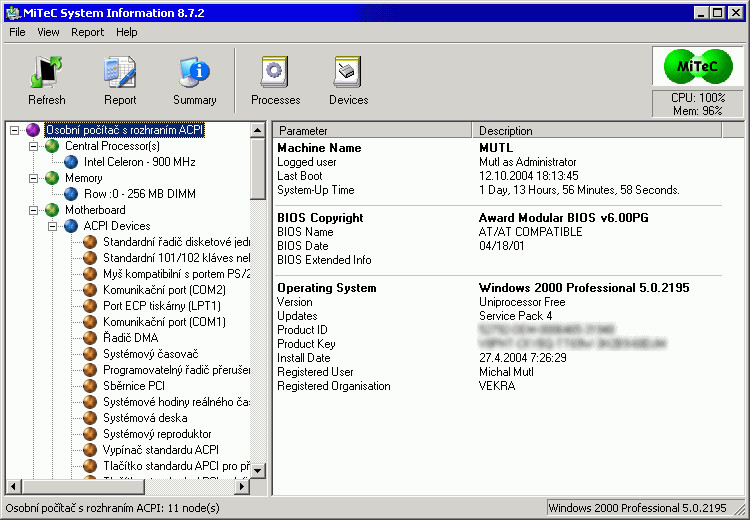Viewport: 750px width, 520px height.
Task: Click the icon beside Vypínač standardu ACPI
Action: tap(90, 450)
